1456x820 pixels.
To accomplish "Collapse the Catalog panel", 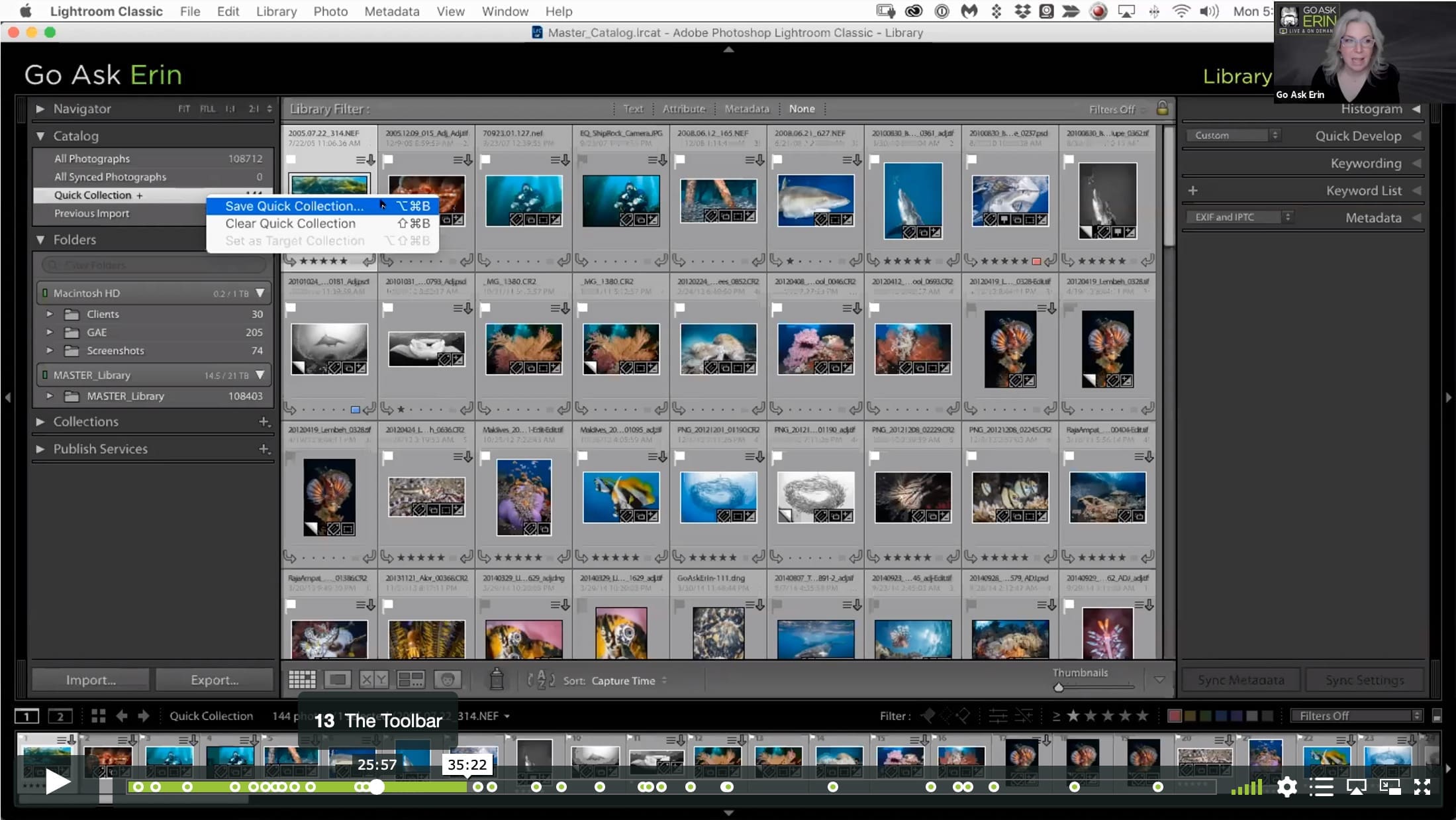I will coord(40,136).
